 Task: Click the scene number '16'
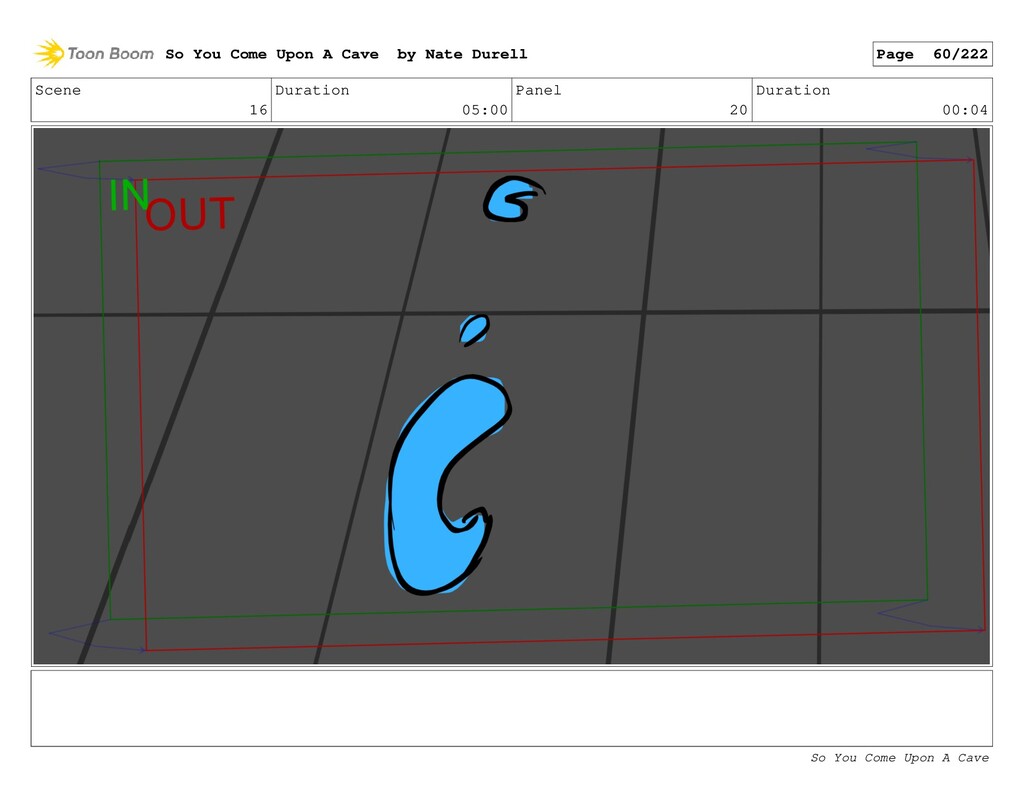[259, 110]
